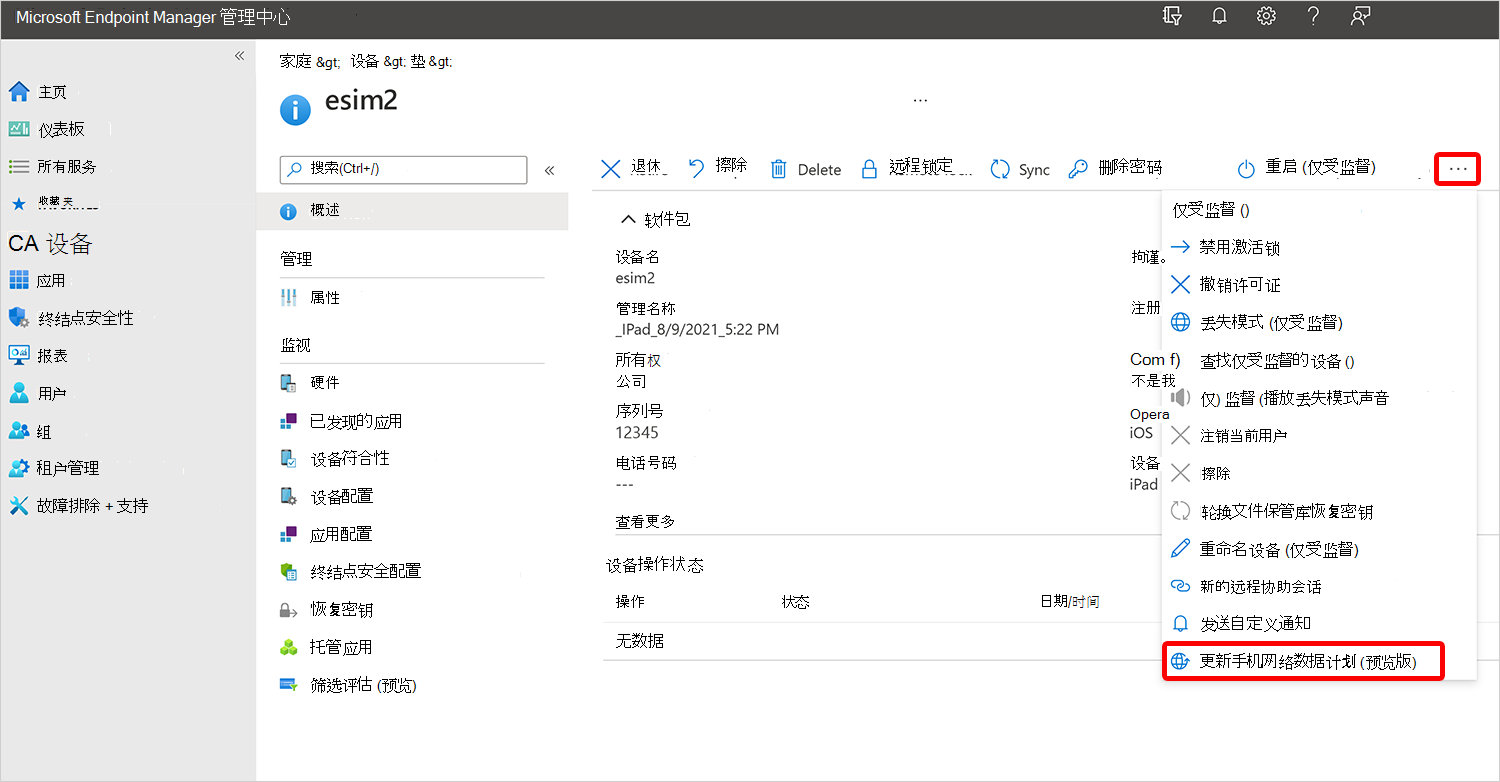Focus the 搜索(Ctrl+/) search box
Image resolution: width=1500 pixels, height=782 pixels.
pos(403,169)
